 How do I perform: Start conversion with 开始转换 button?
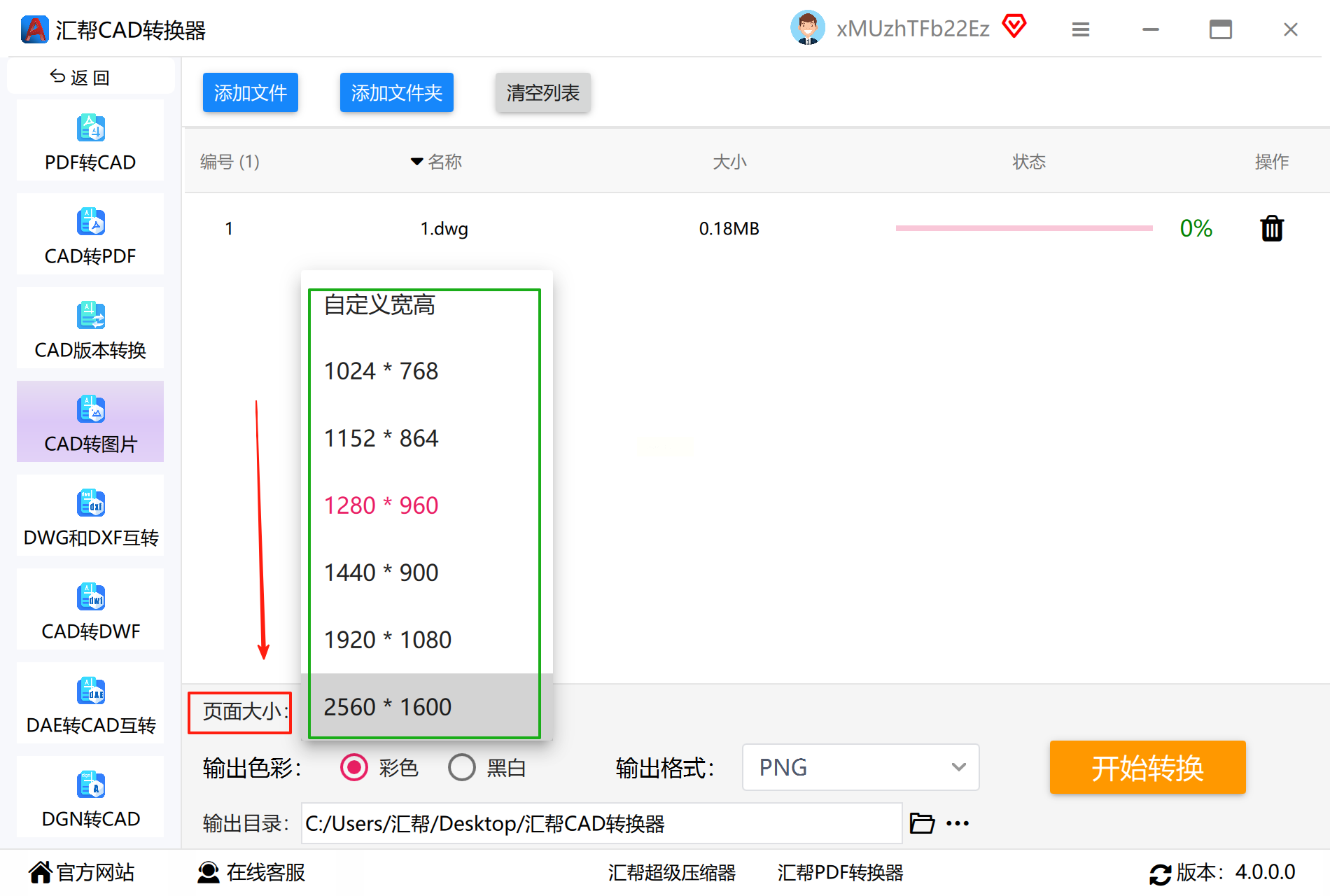pyautogui.click(x=1148, y=767)
